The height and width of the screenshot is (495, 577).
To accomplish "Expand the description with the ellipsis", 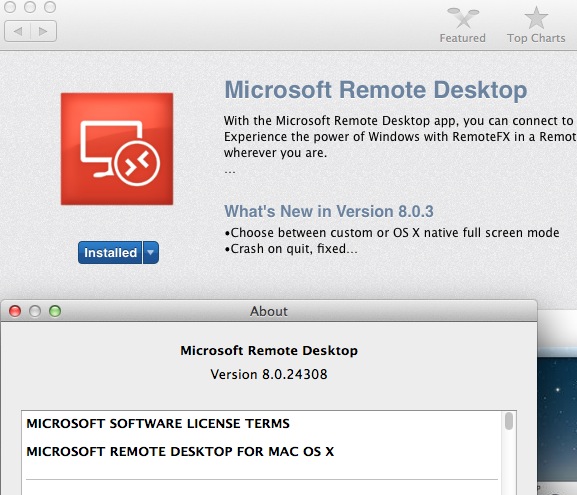I will click(x=230, y=171).
